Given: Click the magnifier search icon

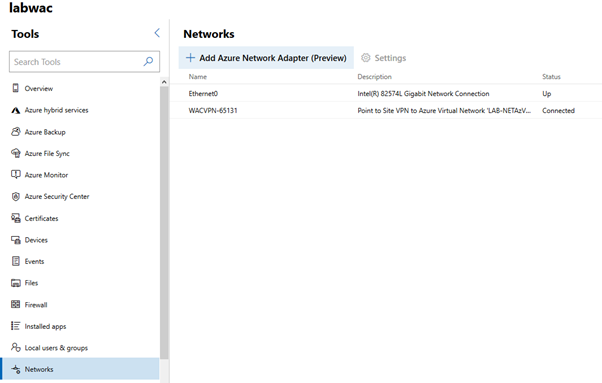Looking at the screenshot, I should tap(148, 61).
